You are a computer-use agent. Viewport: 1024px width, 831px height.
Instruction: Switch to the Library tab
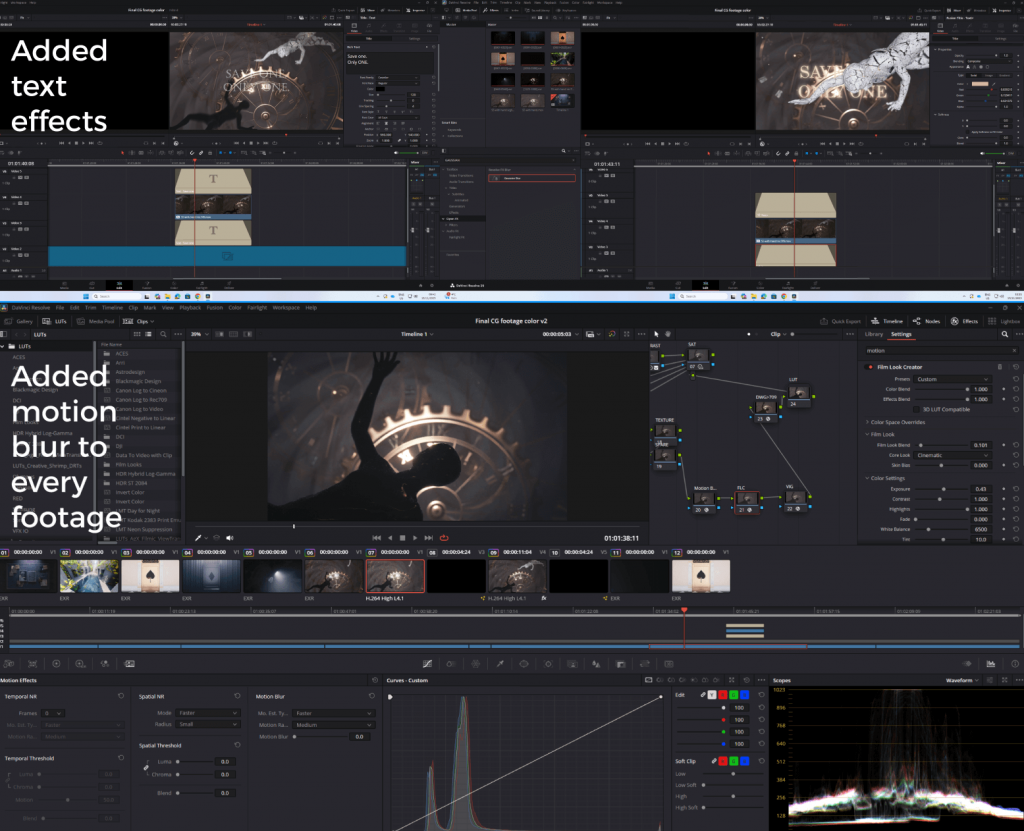(x=873, y=334)
